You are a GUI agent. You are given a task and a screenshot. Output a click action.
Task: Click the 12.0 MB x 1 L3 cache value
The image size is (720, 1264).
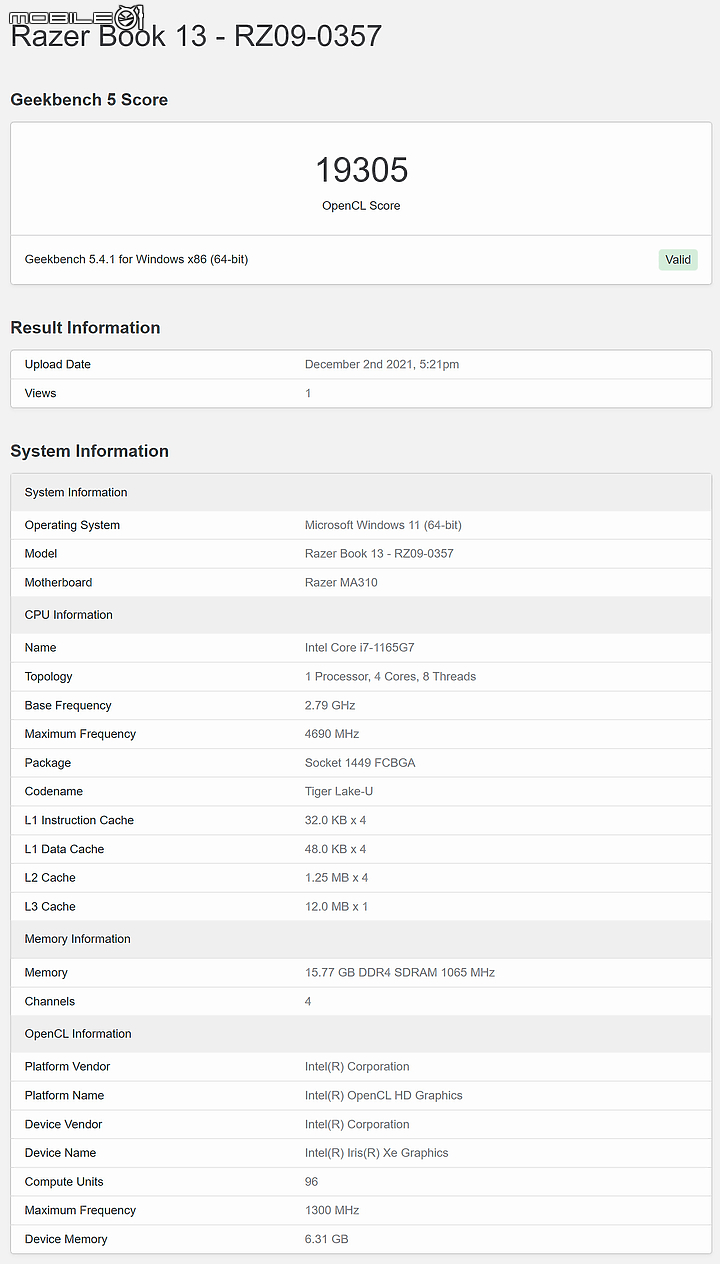[x=337, y=907]
